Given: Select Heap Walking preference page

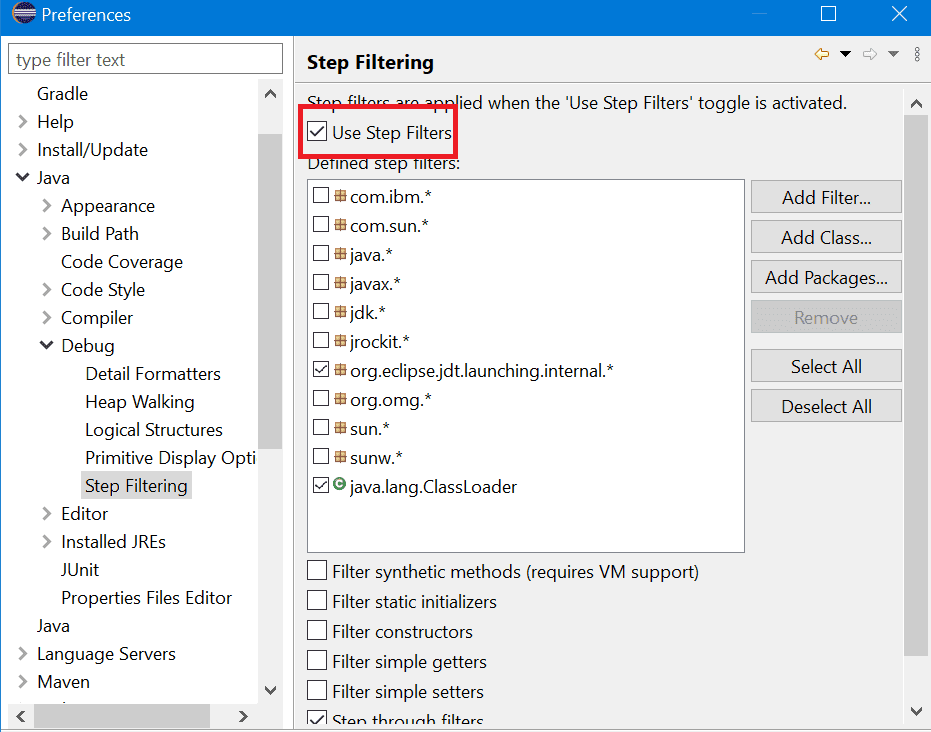Looking at the screenshot, I should (139, 402).
